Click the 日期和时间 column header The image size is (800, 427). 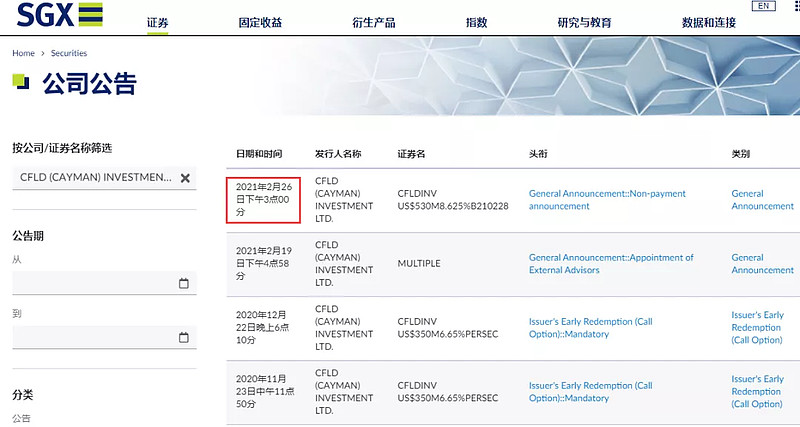click(259, 154)
